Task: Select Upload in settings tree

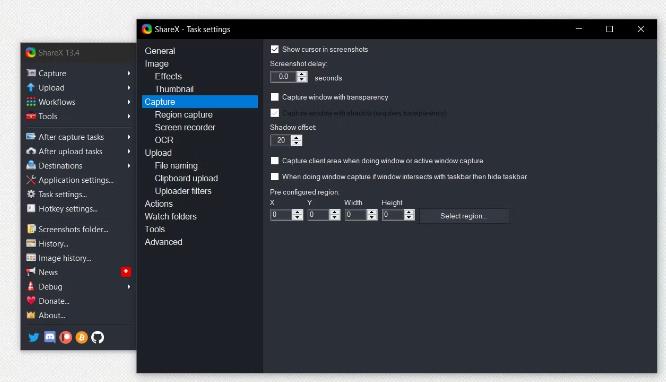Action: click(158, 153)
